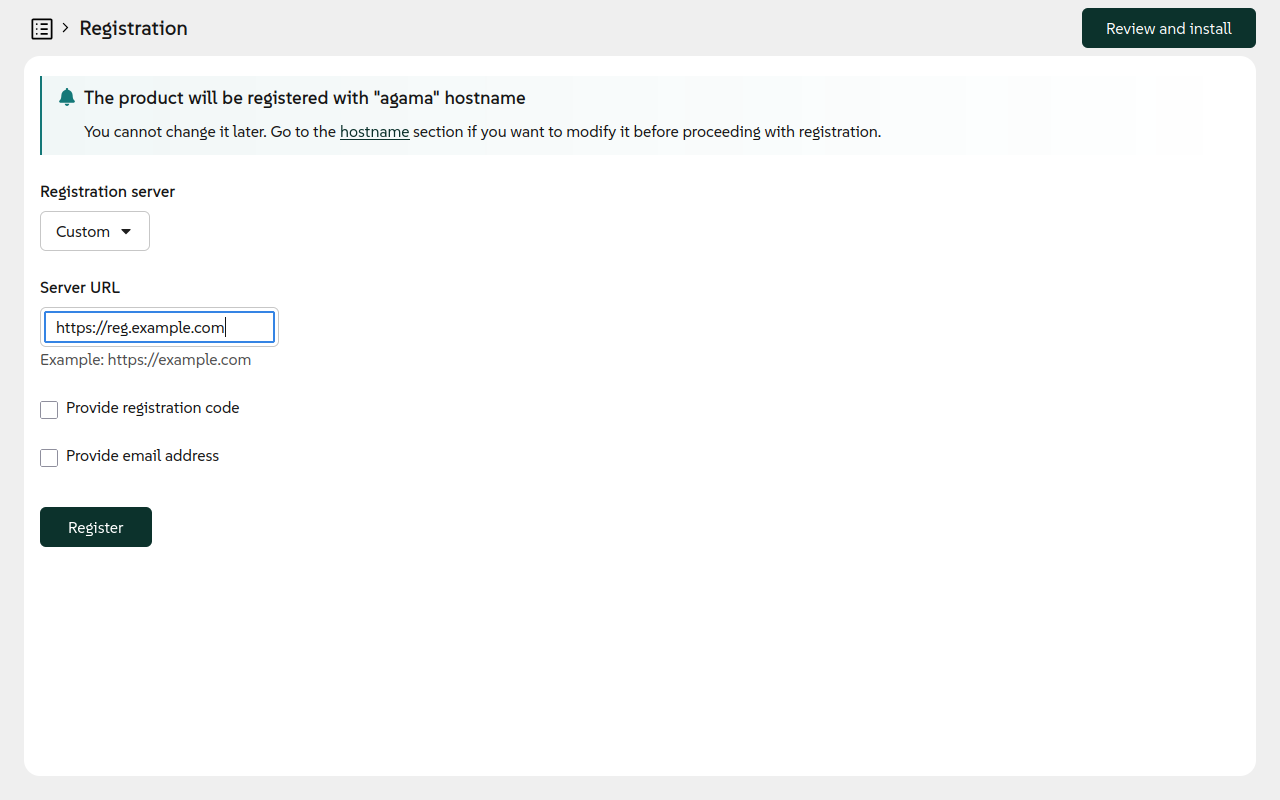Image resolution: width=1280 pixels, height=800 pixels.
Task: Check the Provide email address box
Action: 49,457
